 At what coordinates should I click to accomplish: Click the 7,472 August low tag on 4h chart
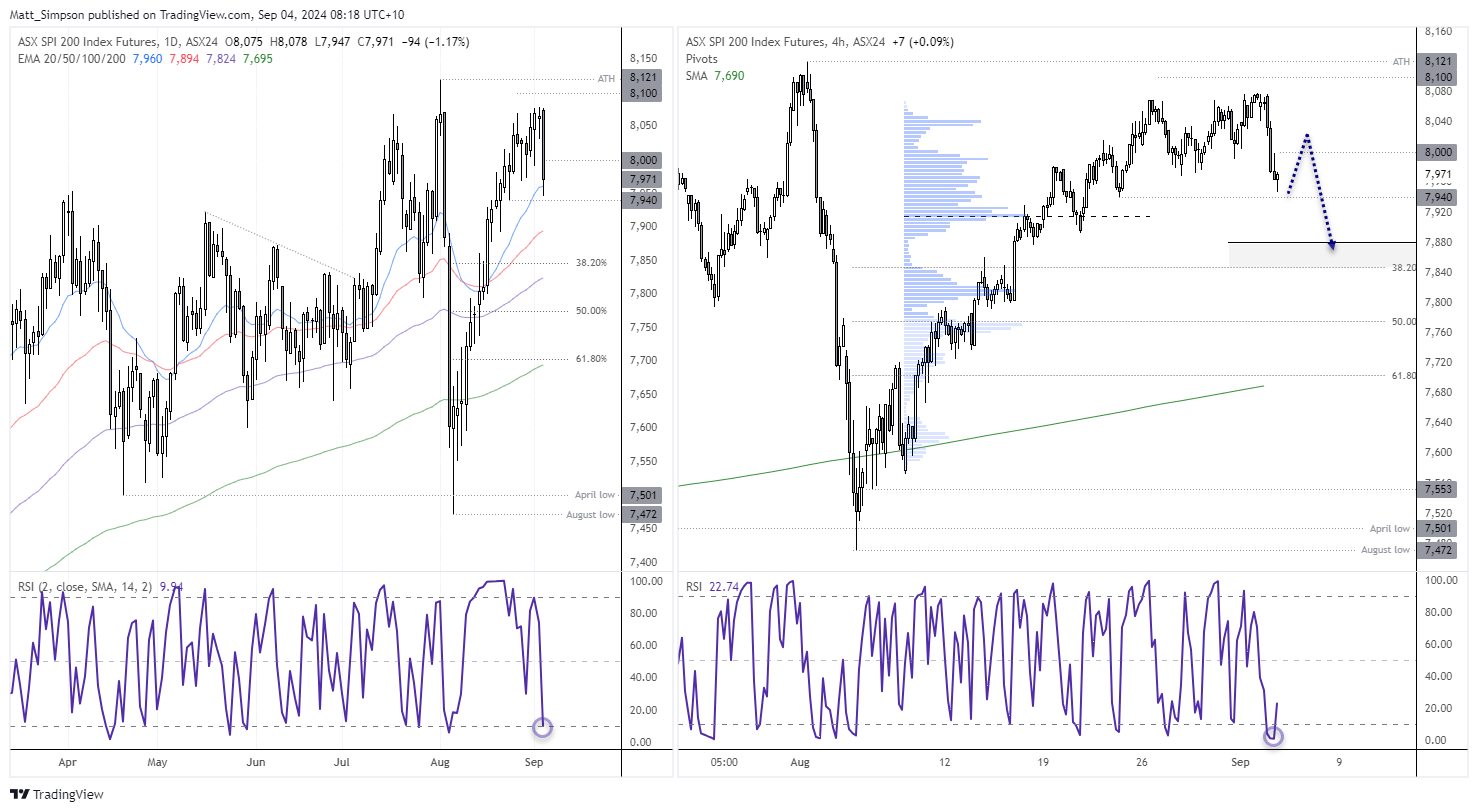1435,550
